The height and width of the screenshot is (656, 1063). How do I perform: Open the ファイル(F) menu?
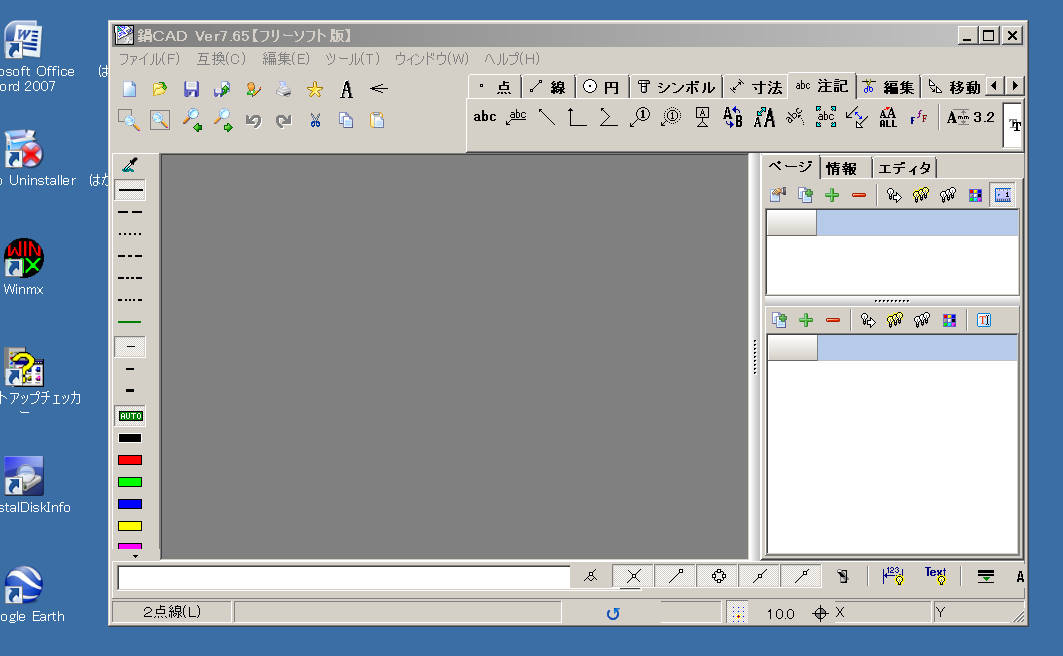click(x=150, y=59)
